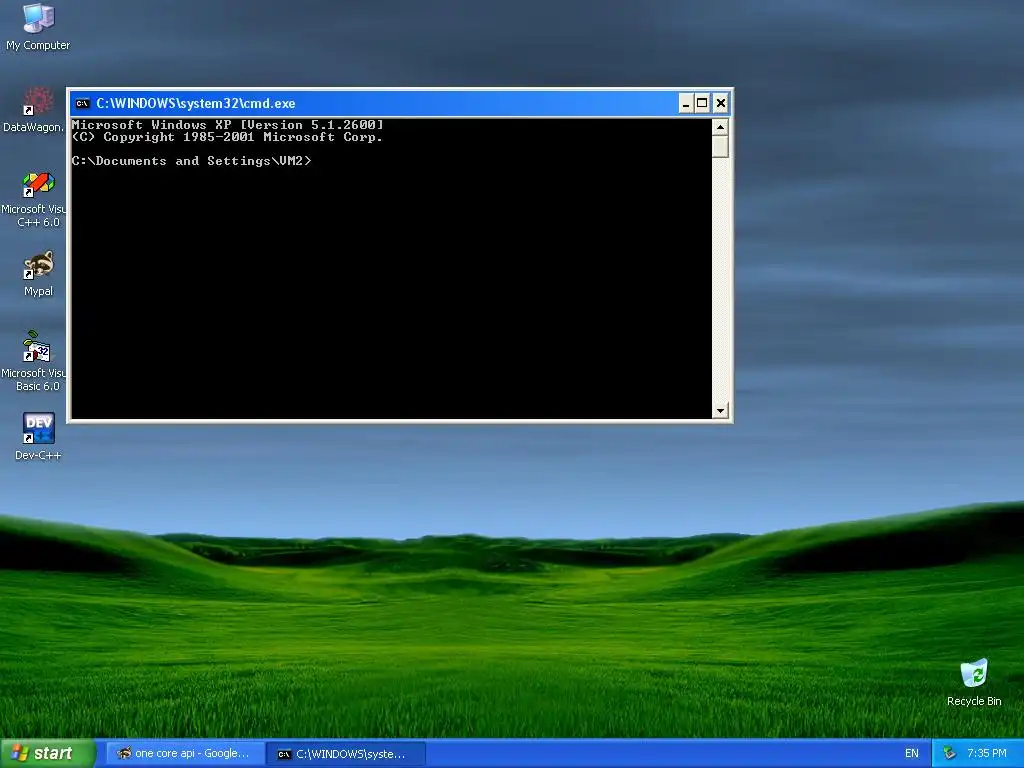
Task: Select the Recycle Bin icon
Action: click(x=974, y=682)
